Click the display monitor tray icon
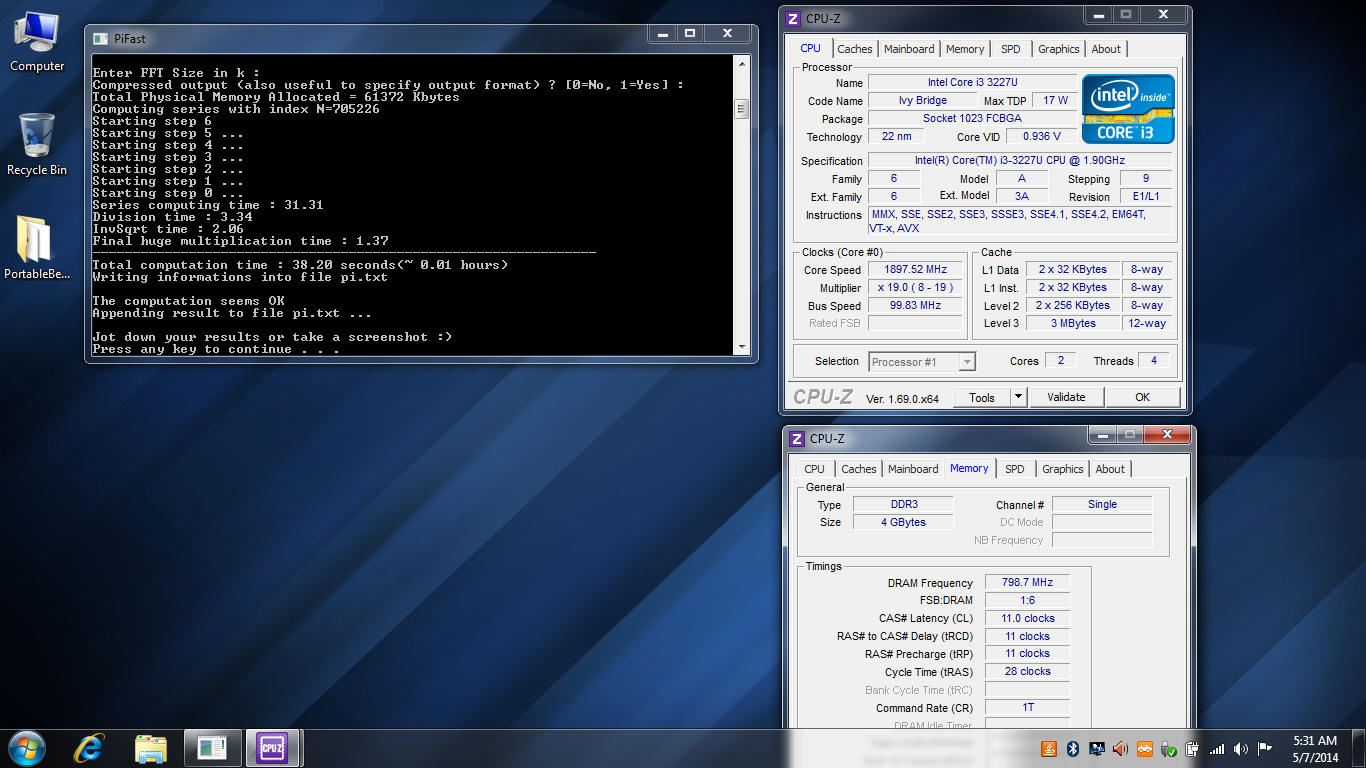Viewport: 1366px width, 768px height. (1097, 748)
